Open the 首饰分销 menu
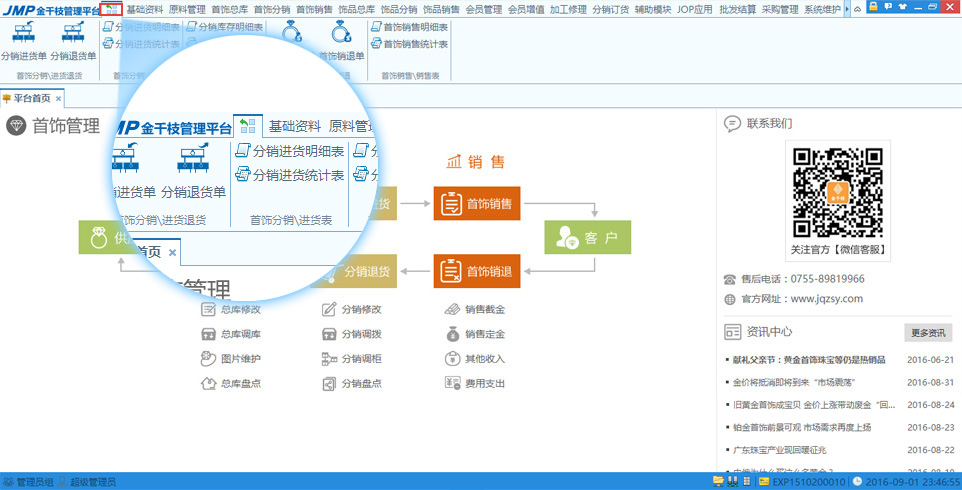Screen dimensions: 962x490 pos(272,9)
